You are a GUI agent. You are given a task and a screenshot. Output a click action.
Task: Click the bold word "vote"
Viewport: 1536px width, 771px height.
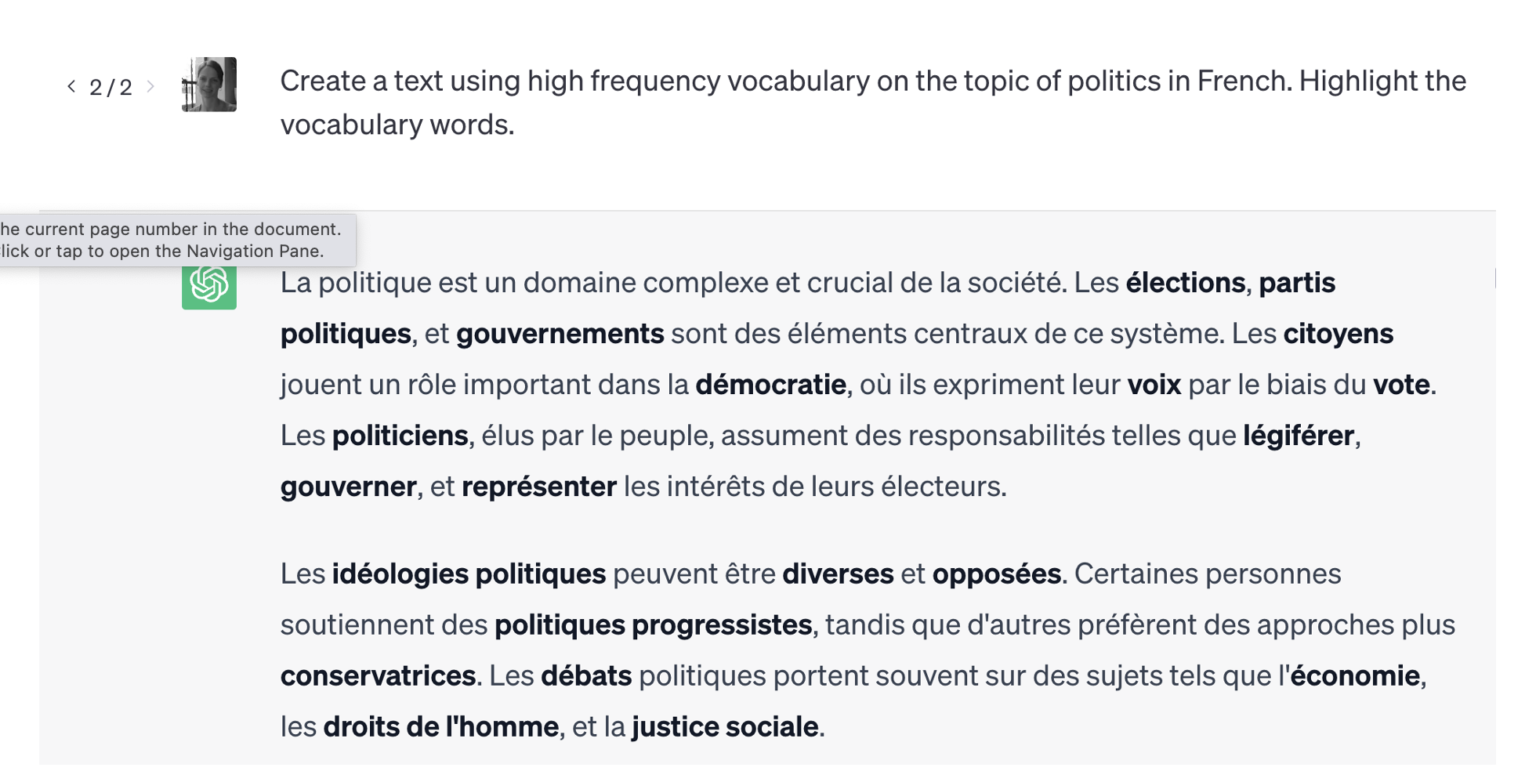1401,385
